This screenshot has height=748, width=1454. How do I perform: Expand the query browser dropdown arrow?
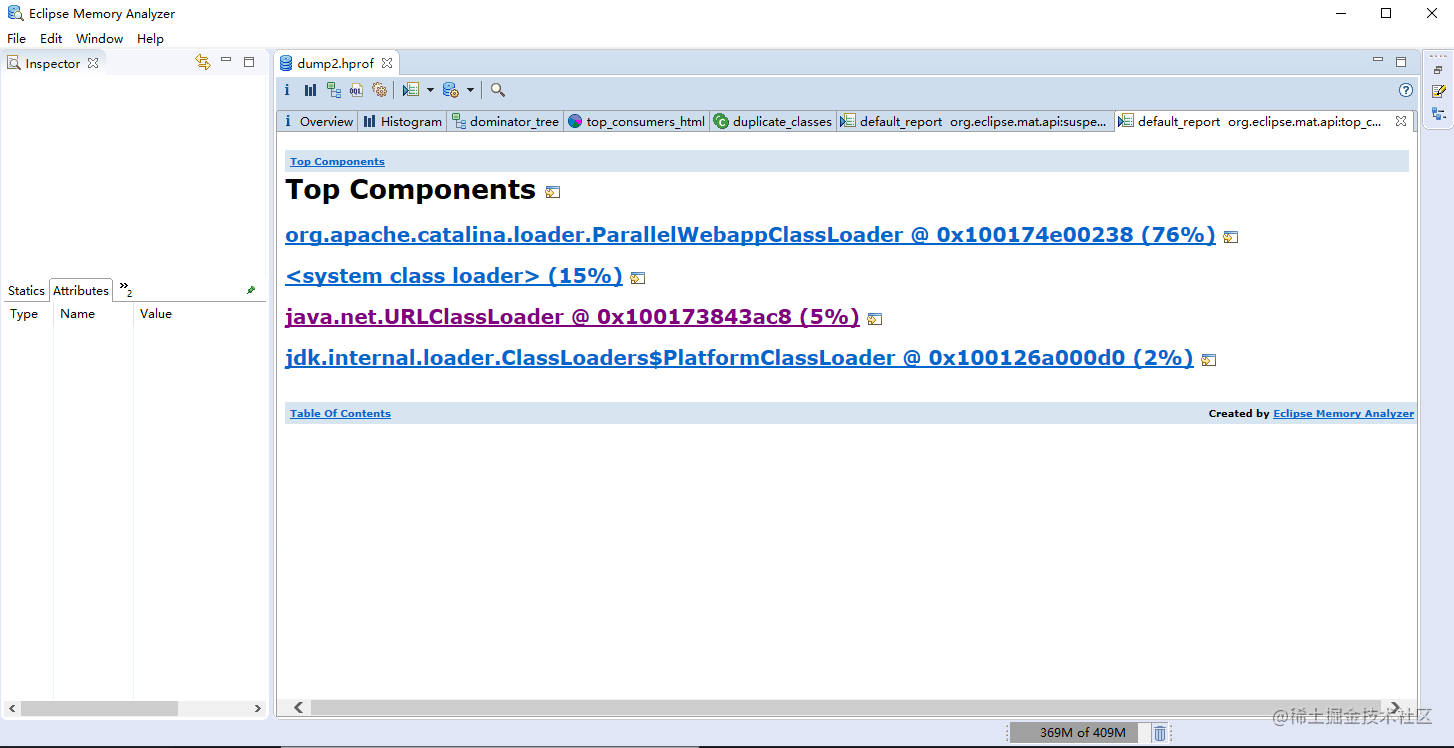(x=470, y=90)
